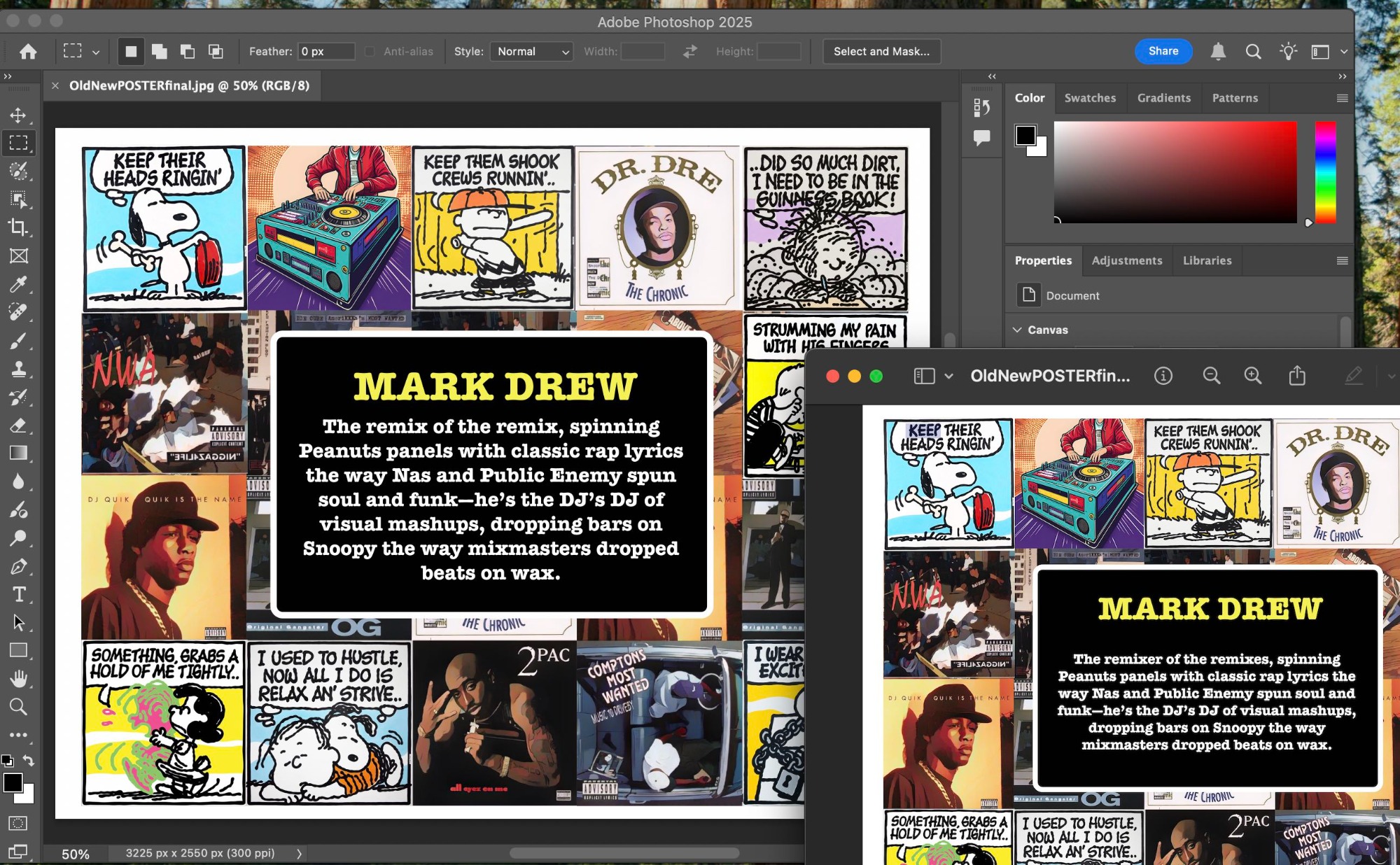This screenshot has width=1400, height=865.
Task: Switch to the Gradients tab
Action: tap(1163, 98)
